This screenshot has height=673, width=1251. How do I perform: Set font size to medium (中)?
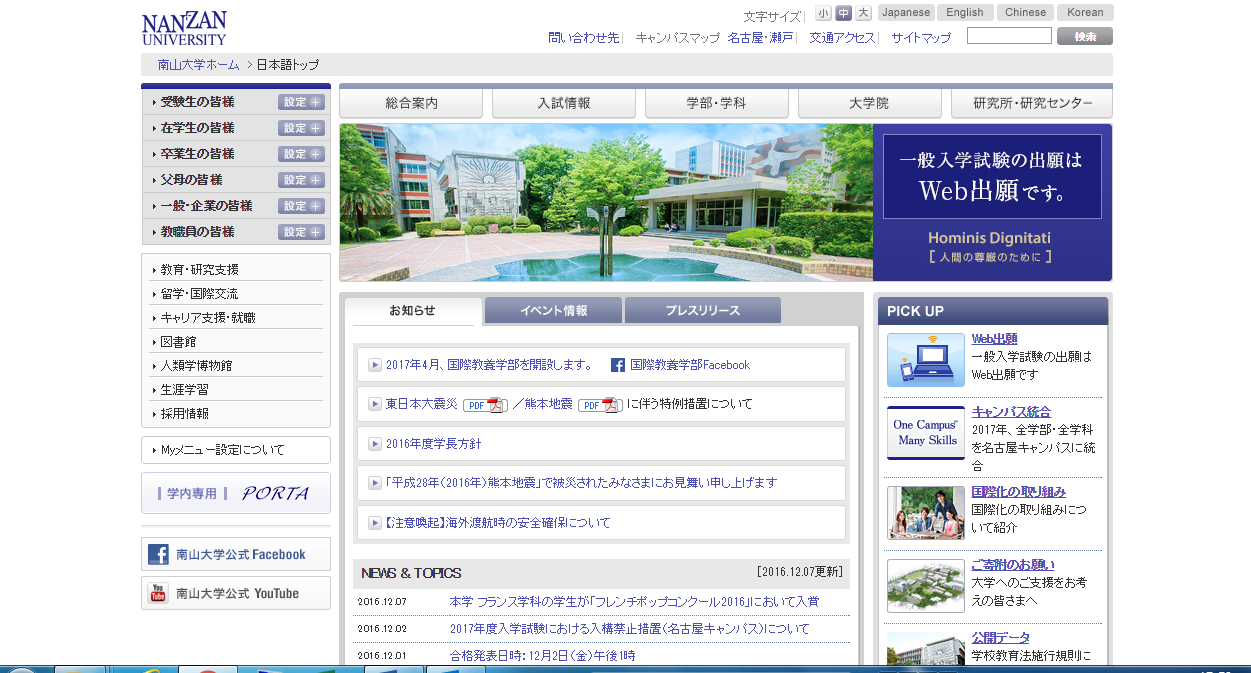(844, 13)
